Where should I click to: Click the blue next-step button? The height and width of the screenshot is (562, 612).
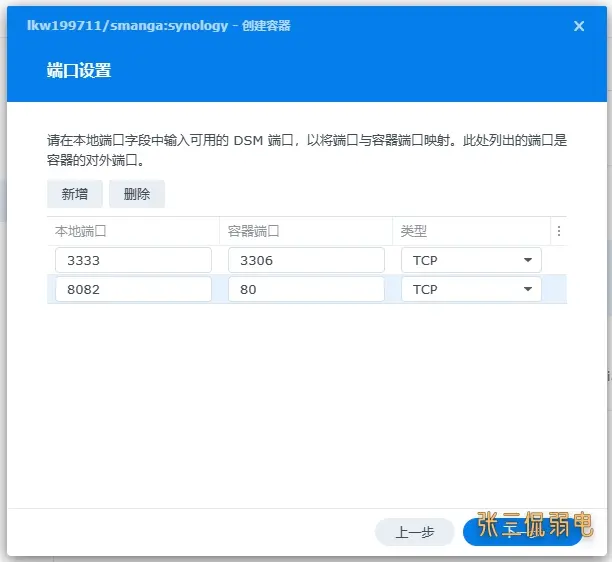[x=523, y=532]
